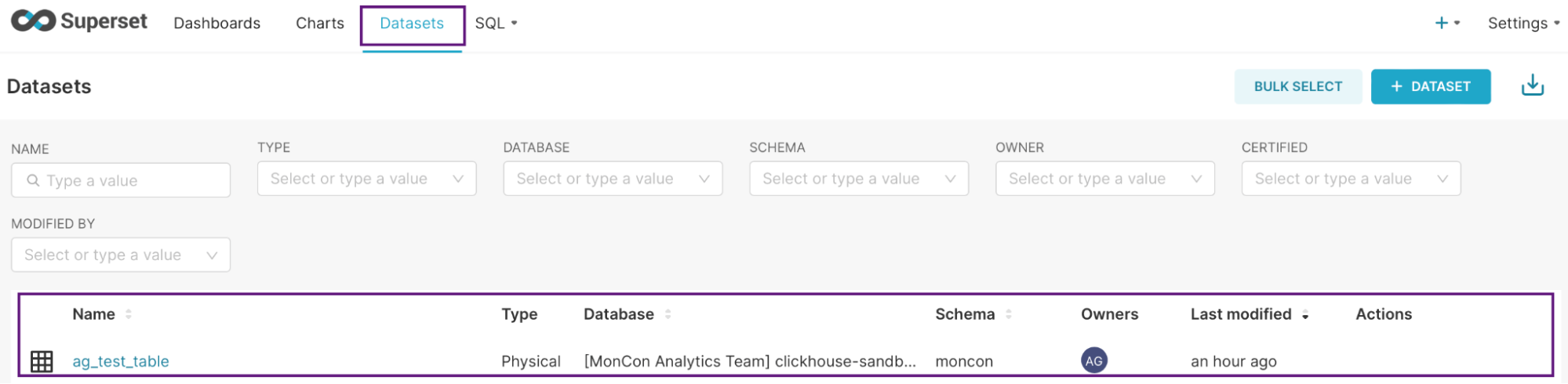
Task: Sort by Schema column arrows
Action: click(x=1009, y=314)
